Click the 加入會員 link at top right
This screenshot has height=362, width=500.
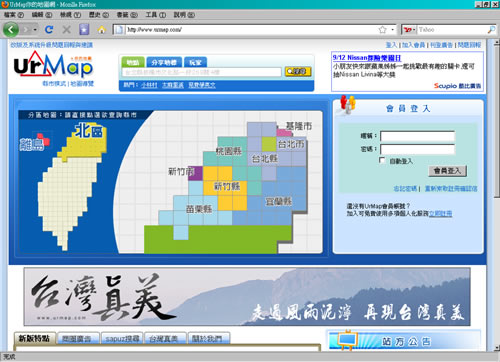click(x=413, y=45)
